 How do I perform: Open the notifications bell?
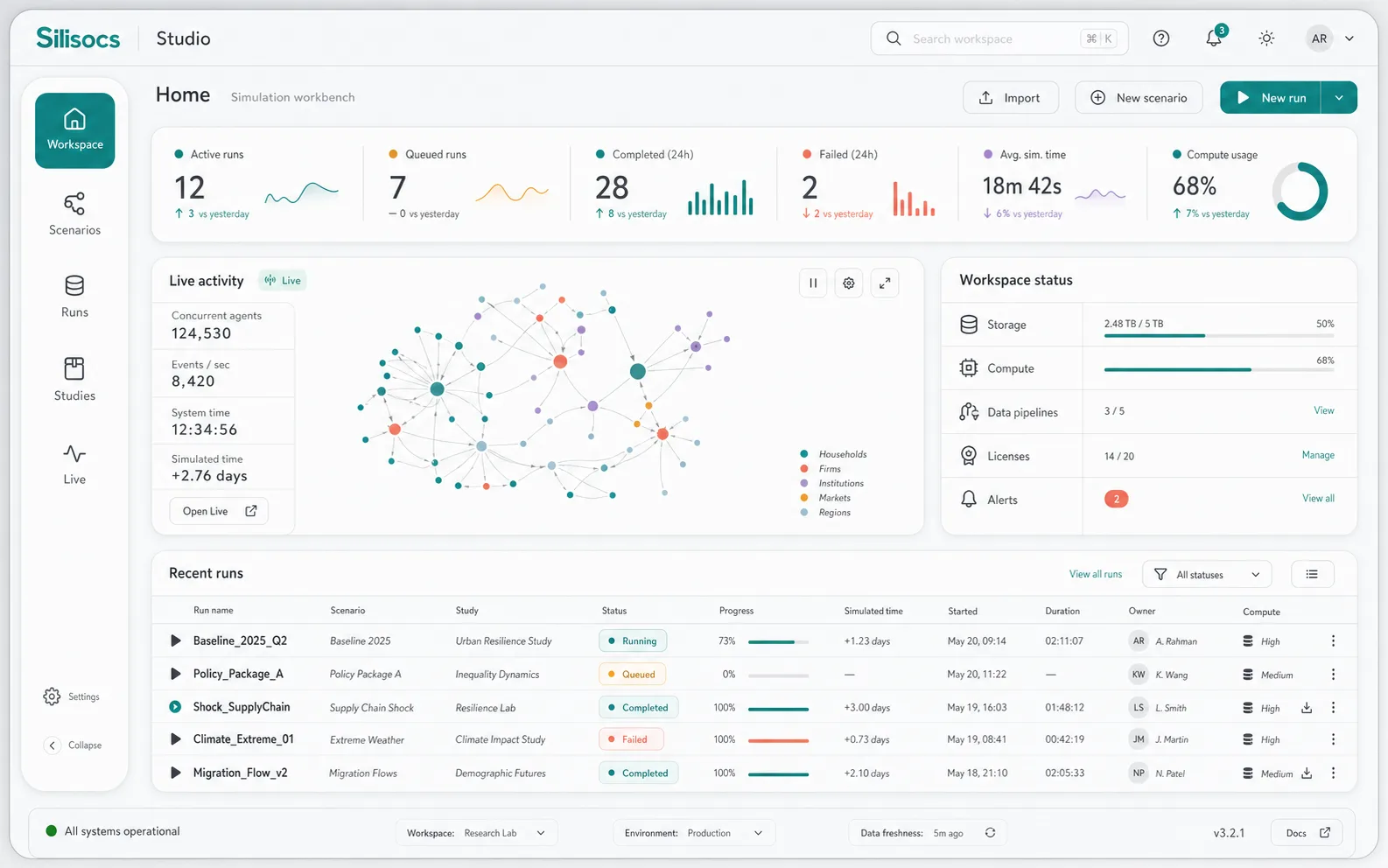coord(1215,38)
